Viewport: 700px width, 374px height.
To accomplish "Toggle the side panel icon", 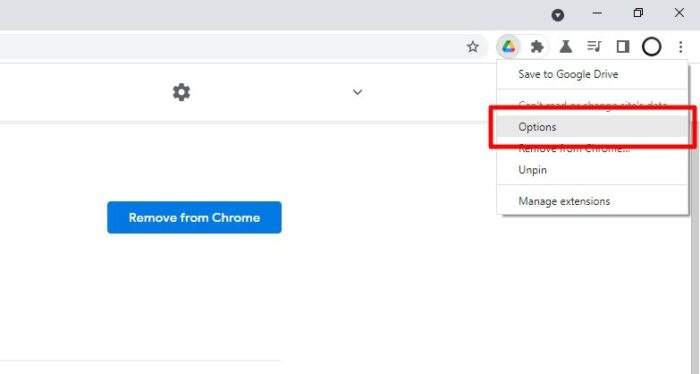I will click(623, 46).
